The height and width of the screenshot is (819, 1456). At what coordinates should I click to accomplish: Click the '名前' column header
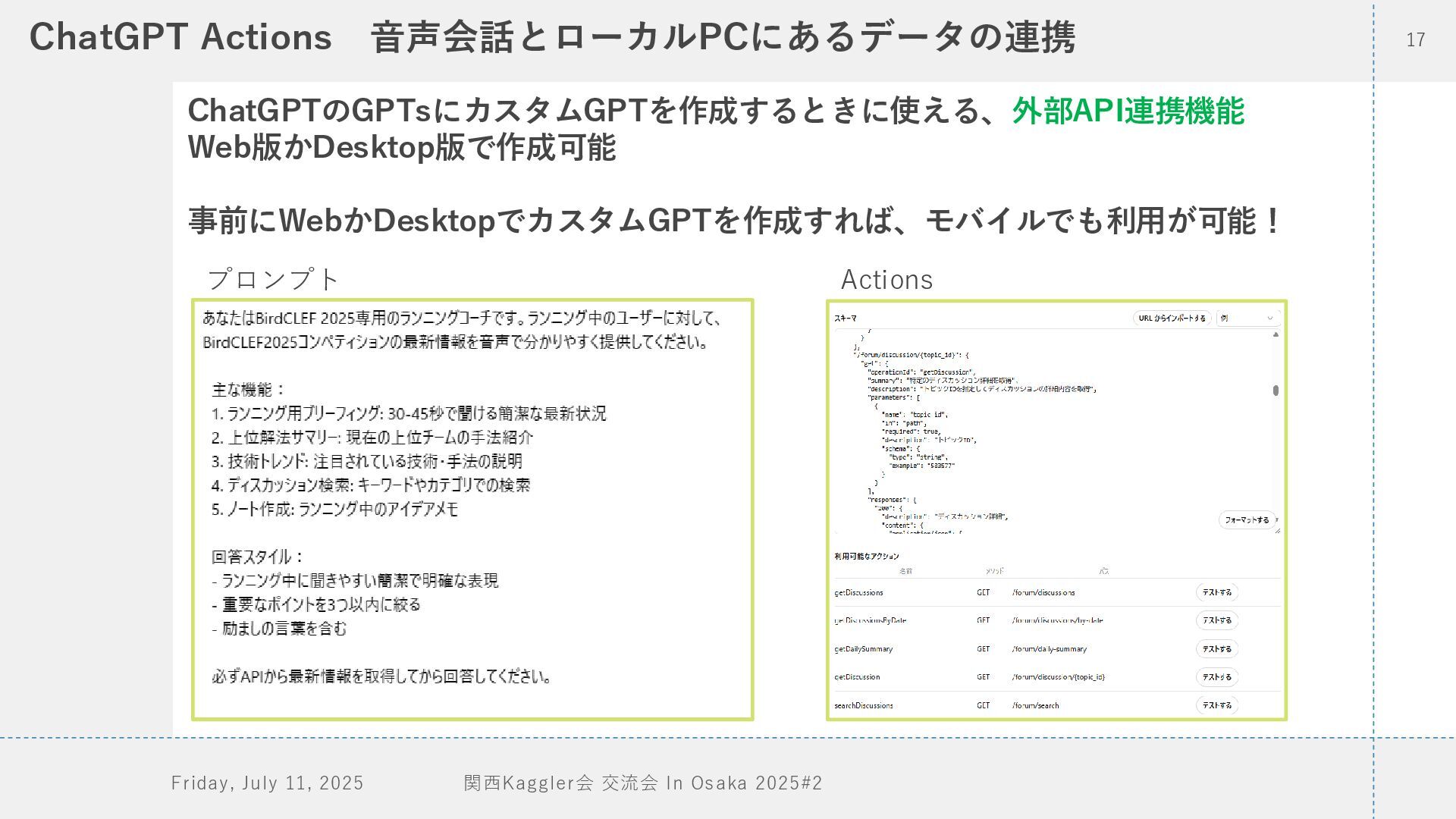pos(905,571)
